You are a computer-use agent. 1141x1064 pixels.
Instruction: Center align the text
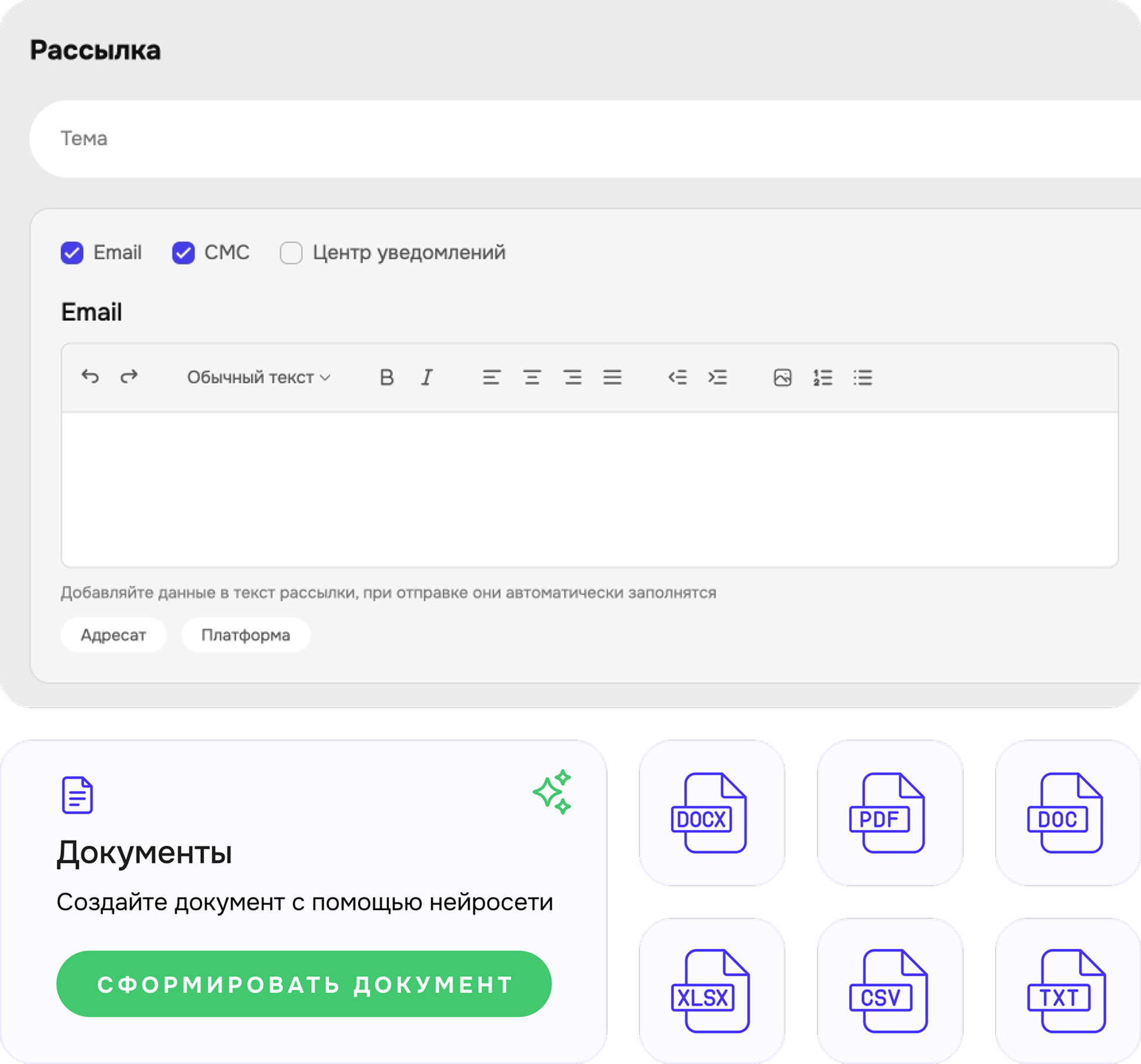[x=532, y=377]
